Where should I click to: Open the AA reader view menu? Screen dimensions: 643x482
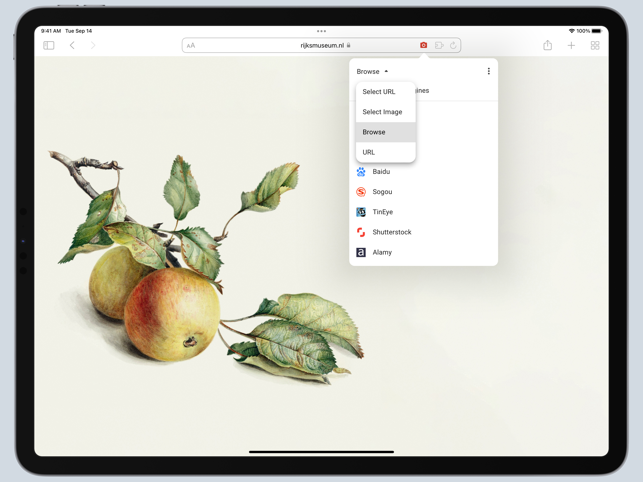(x=191, y=45)
